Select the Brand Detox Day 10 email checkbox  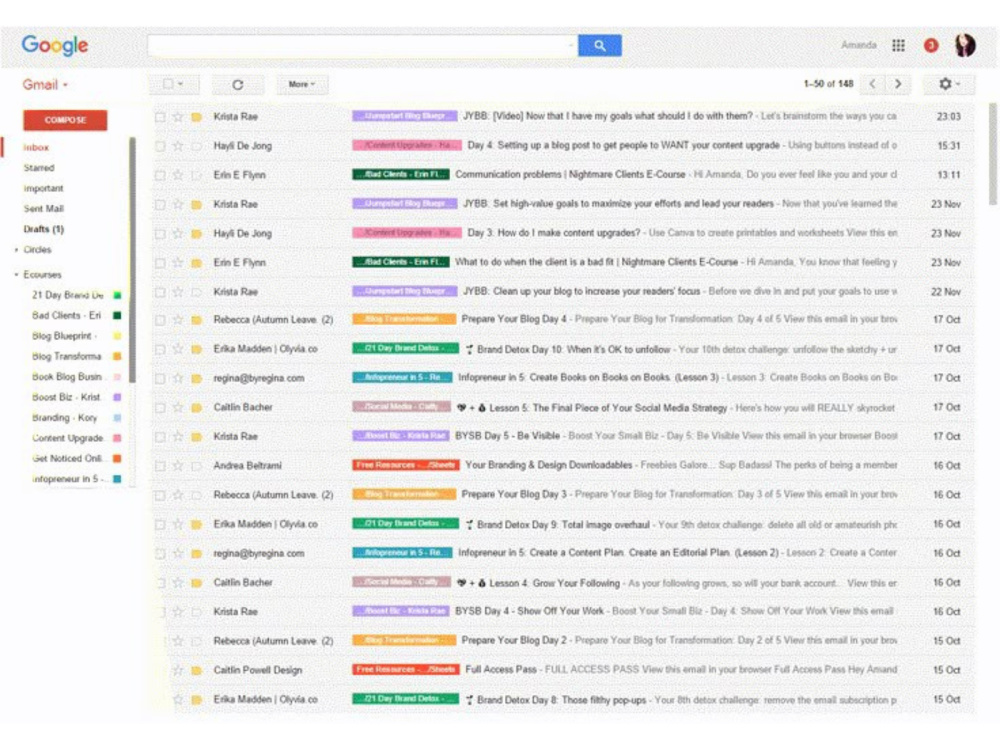[160, 349]
